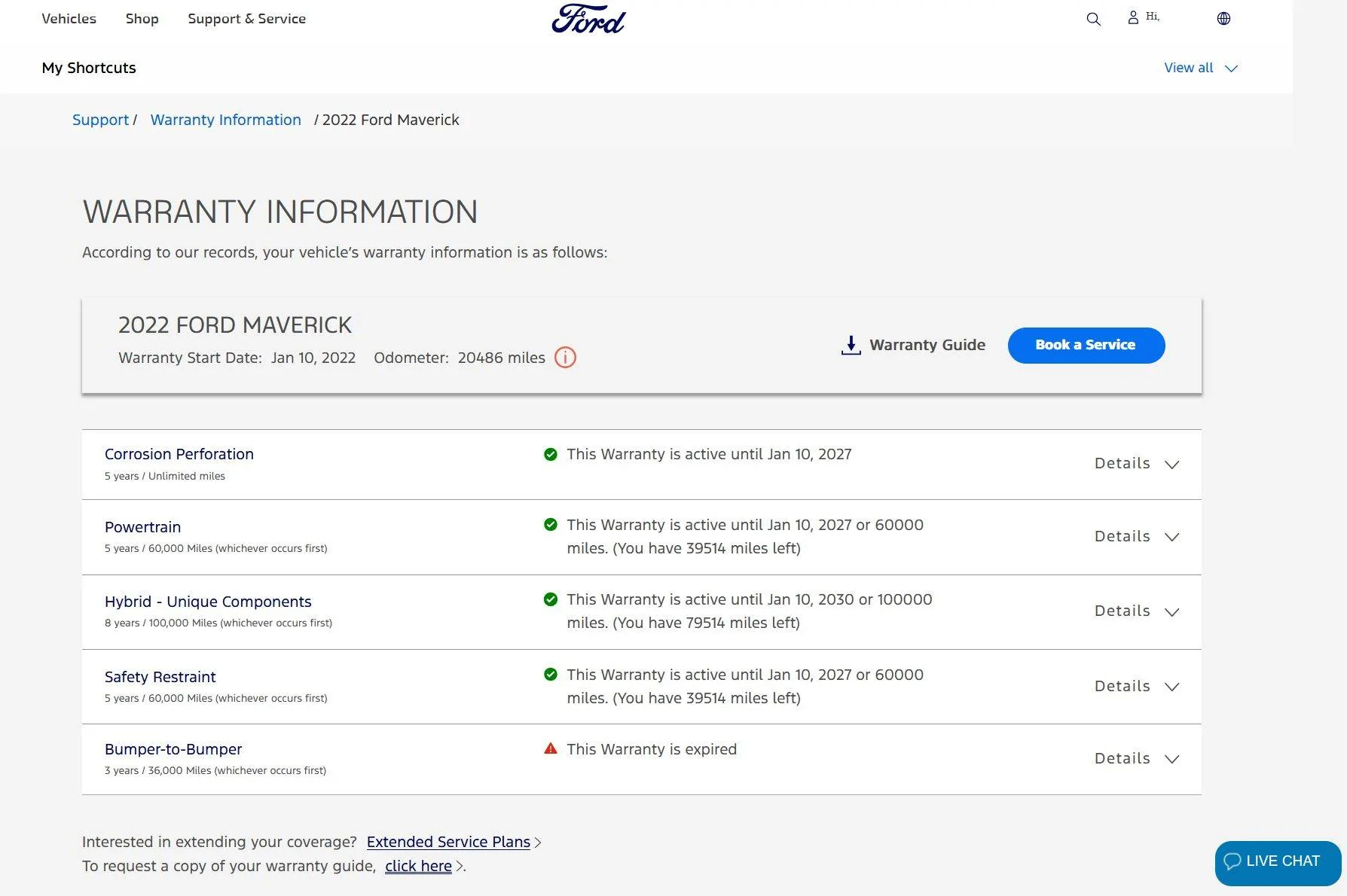
Task: Click the Ford logo
Action: [588, 19]
